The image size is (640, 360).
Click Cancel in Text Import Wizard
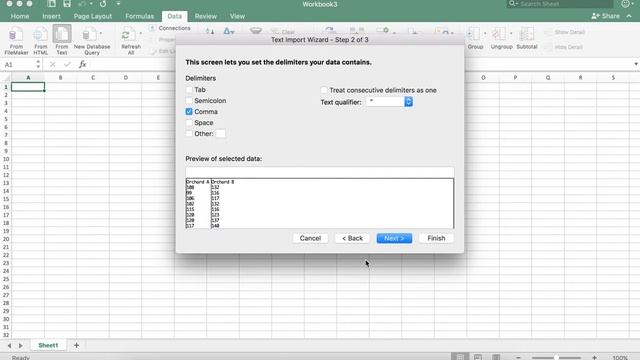coord(310,238)
